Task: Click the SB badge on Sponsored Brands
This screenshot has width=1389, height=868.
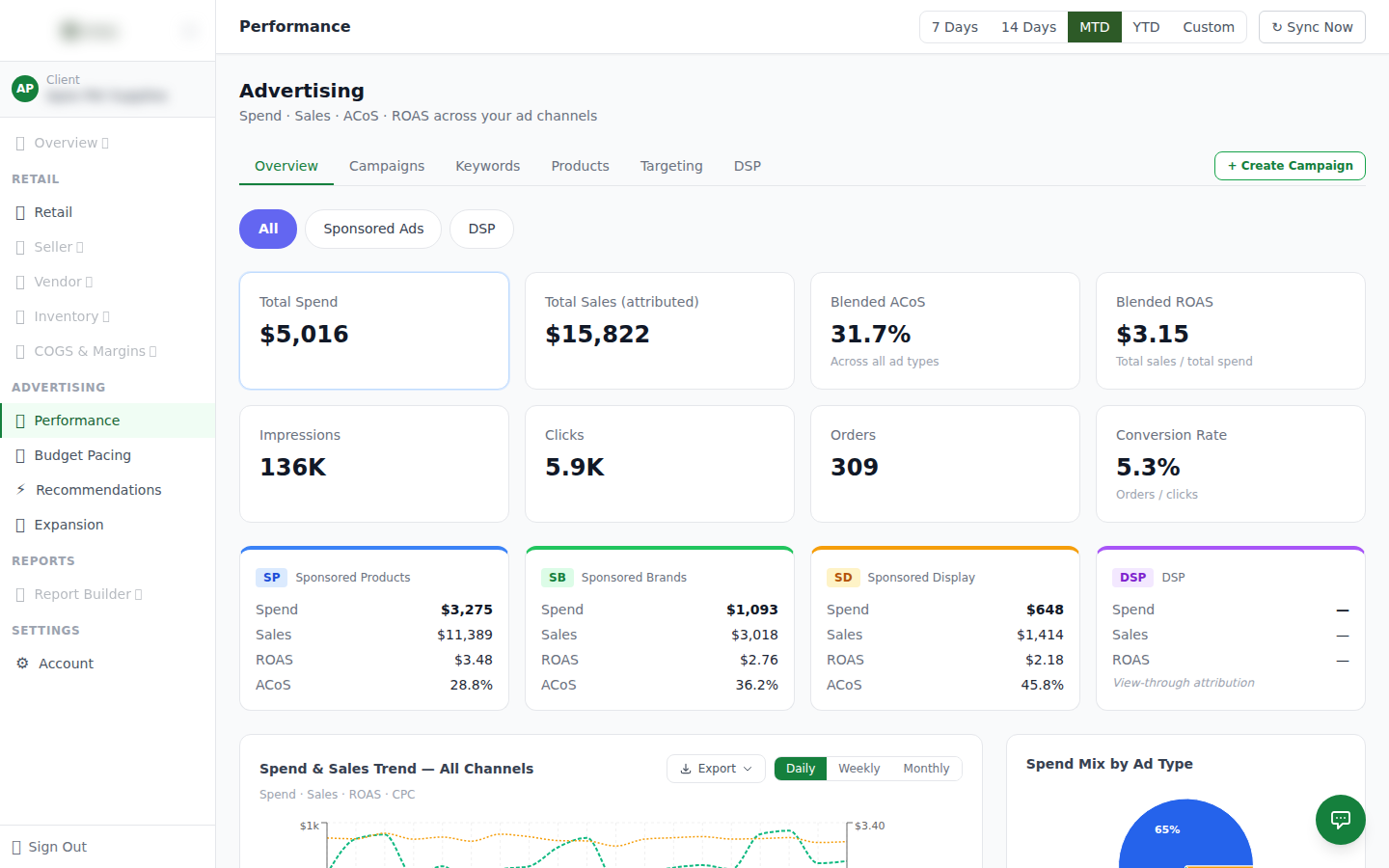Action: (x=557, y=578)
